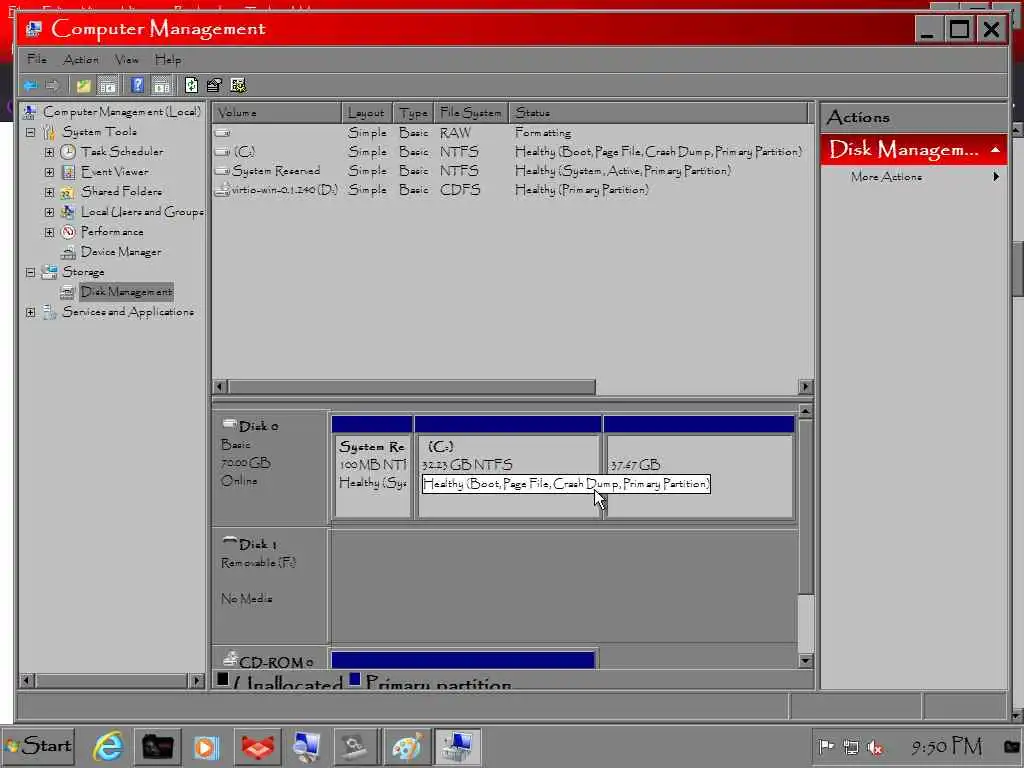Viewport: 1024px width, 768px height.
Task: Collapse the Storage tree node
Action: 31,272
